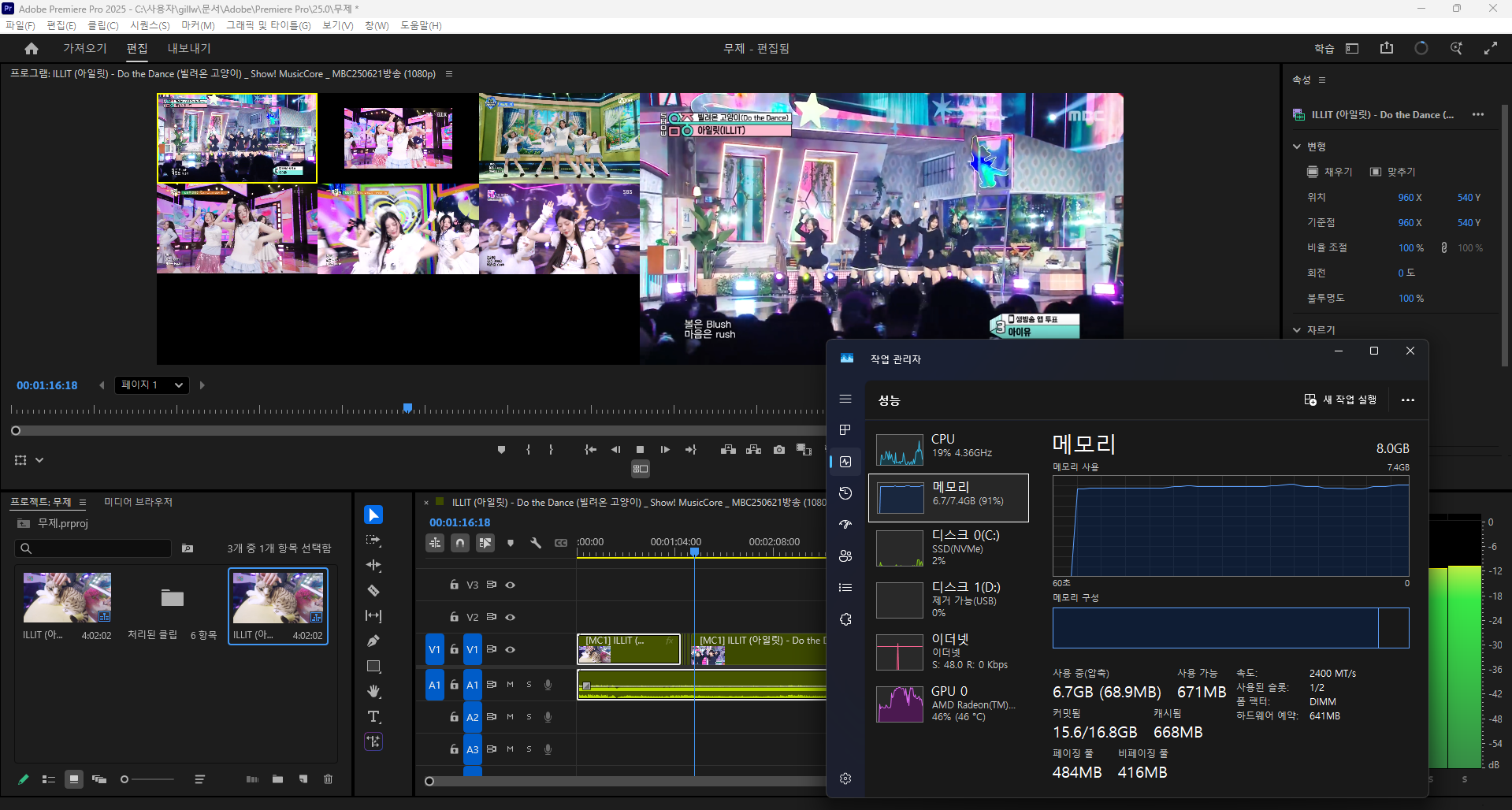Toggle insert sequences as nests
The image size is (1512, 810).
[435, 543]
